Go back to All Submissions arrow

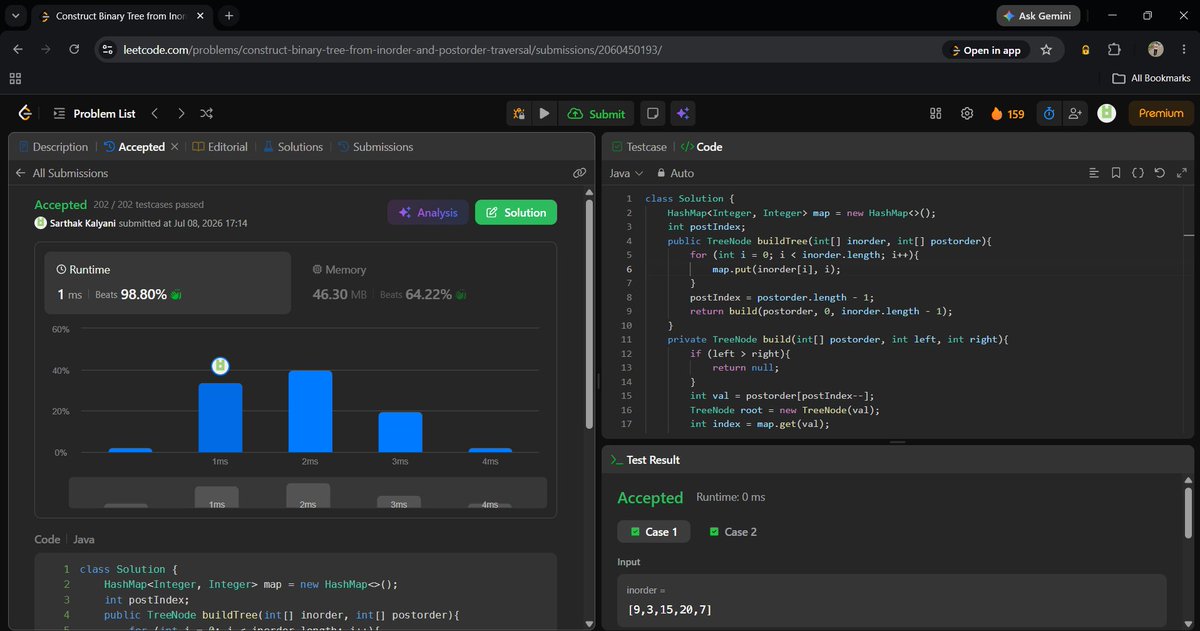point(20,173)
